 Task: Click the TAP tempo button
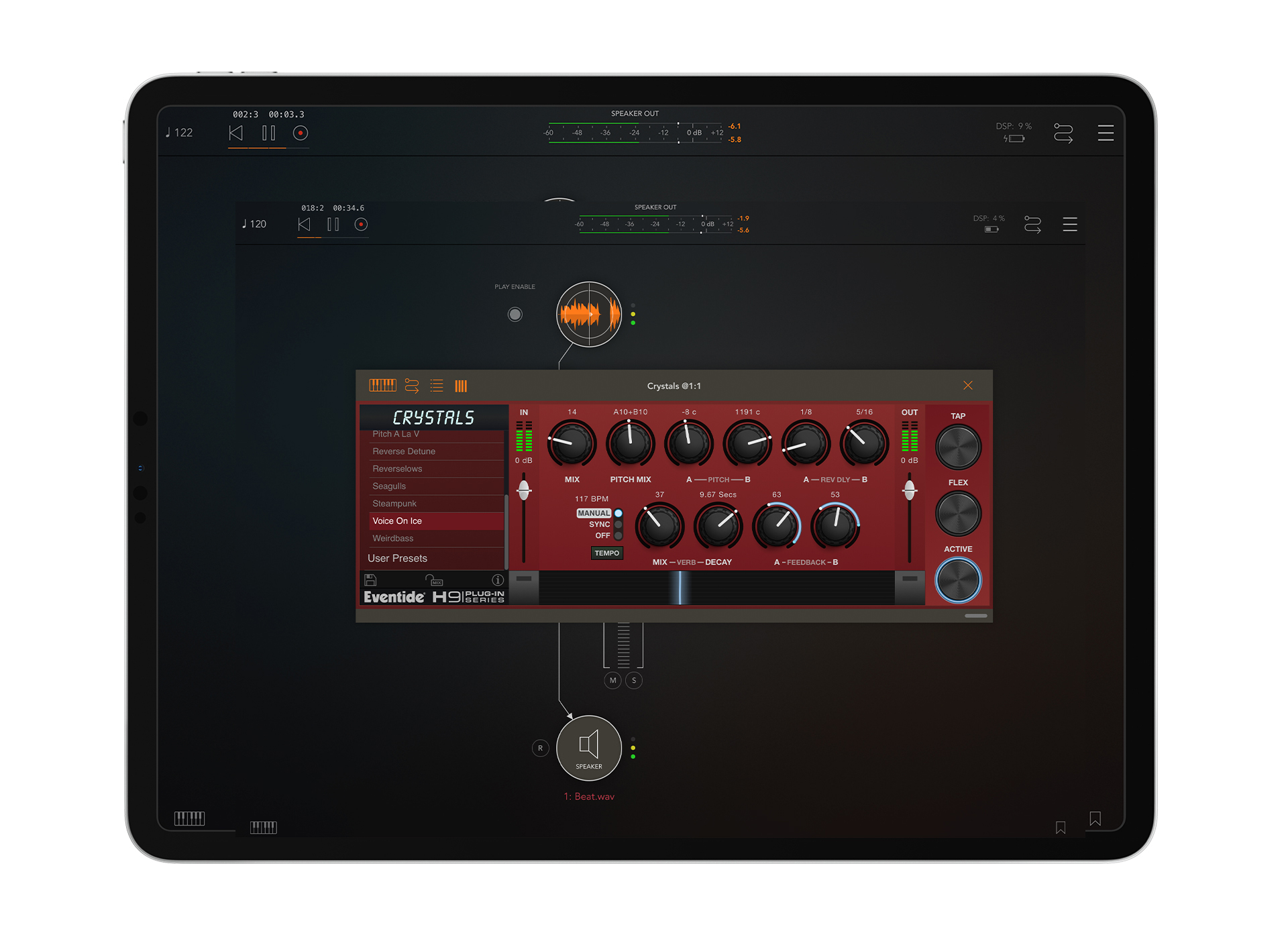tap(958, 447)
